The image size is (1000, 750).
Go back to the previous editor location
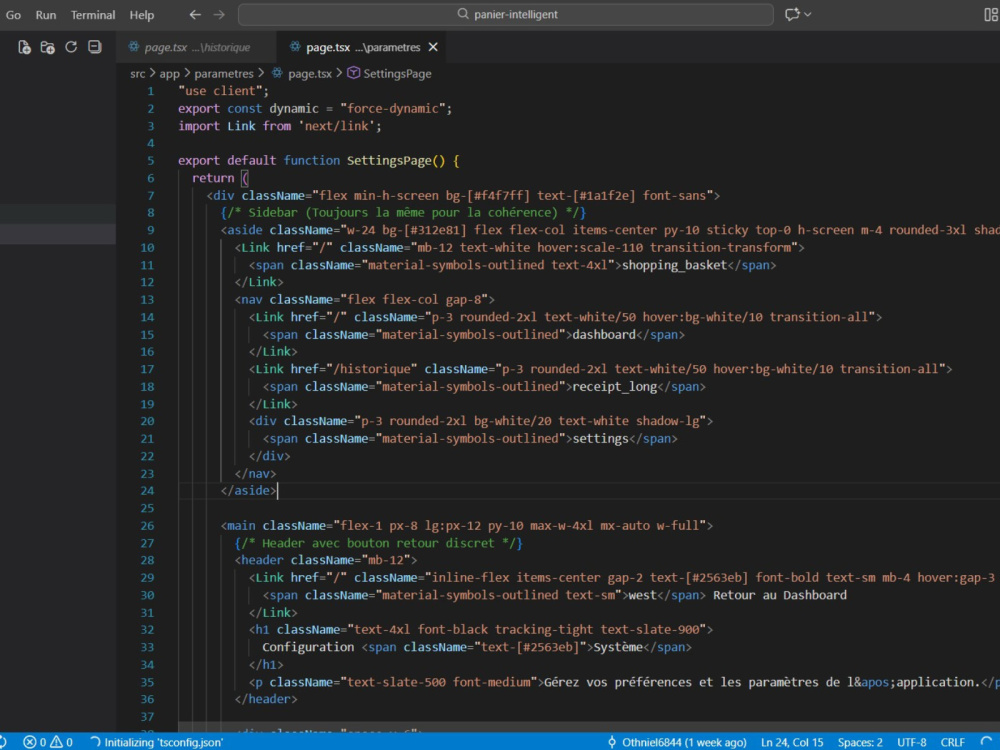pos(195,14)
